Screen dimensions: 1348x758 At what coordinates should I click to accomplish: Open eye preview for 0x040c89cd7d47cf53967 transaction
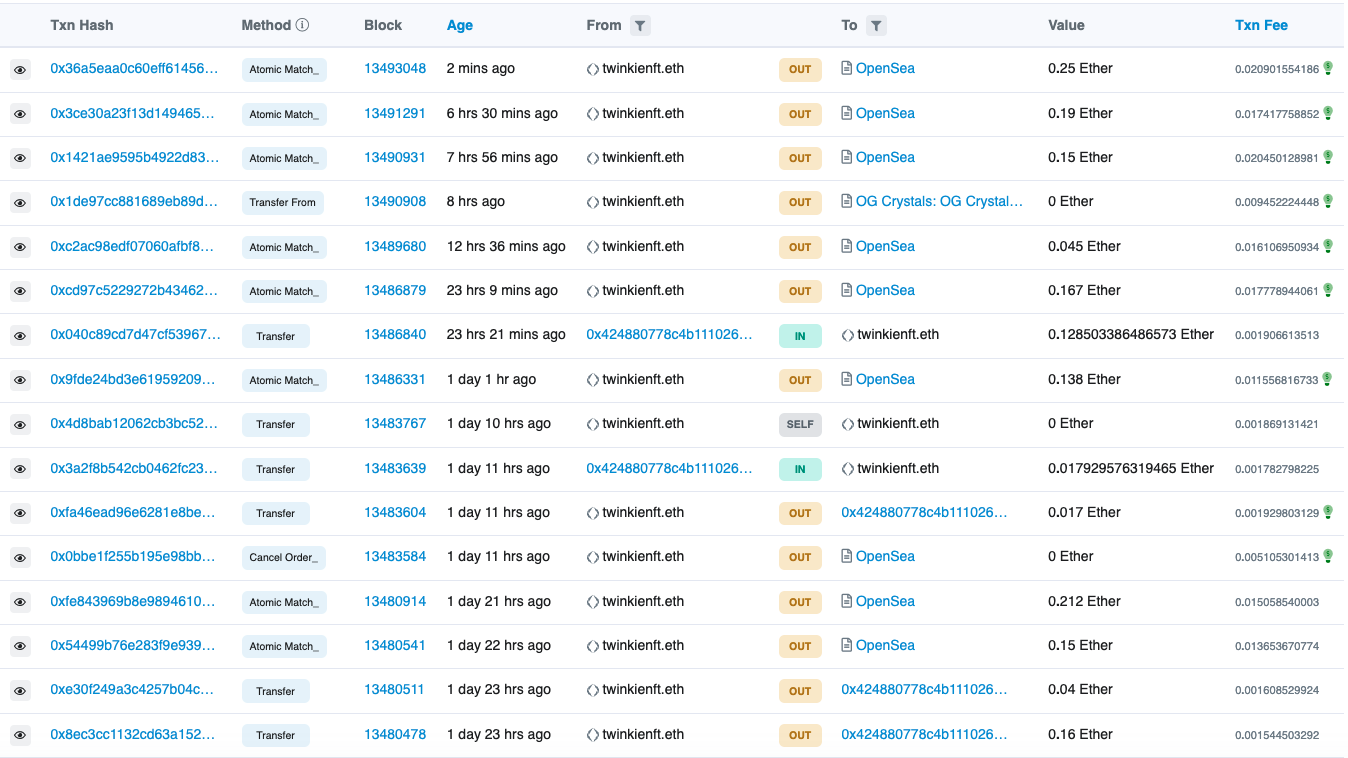pyautogui.click(x=20, y=336)
